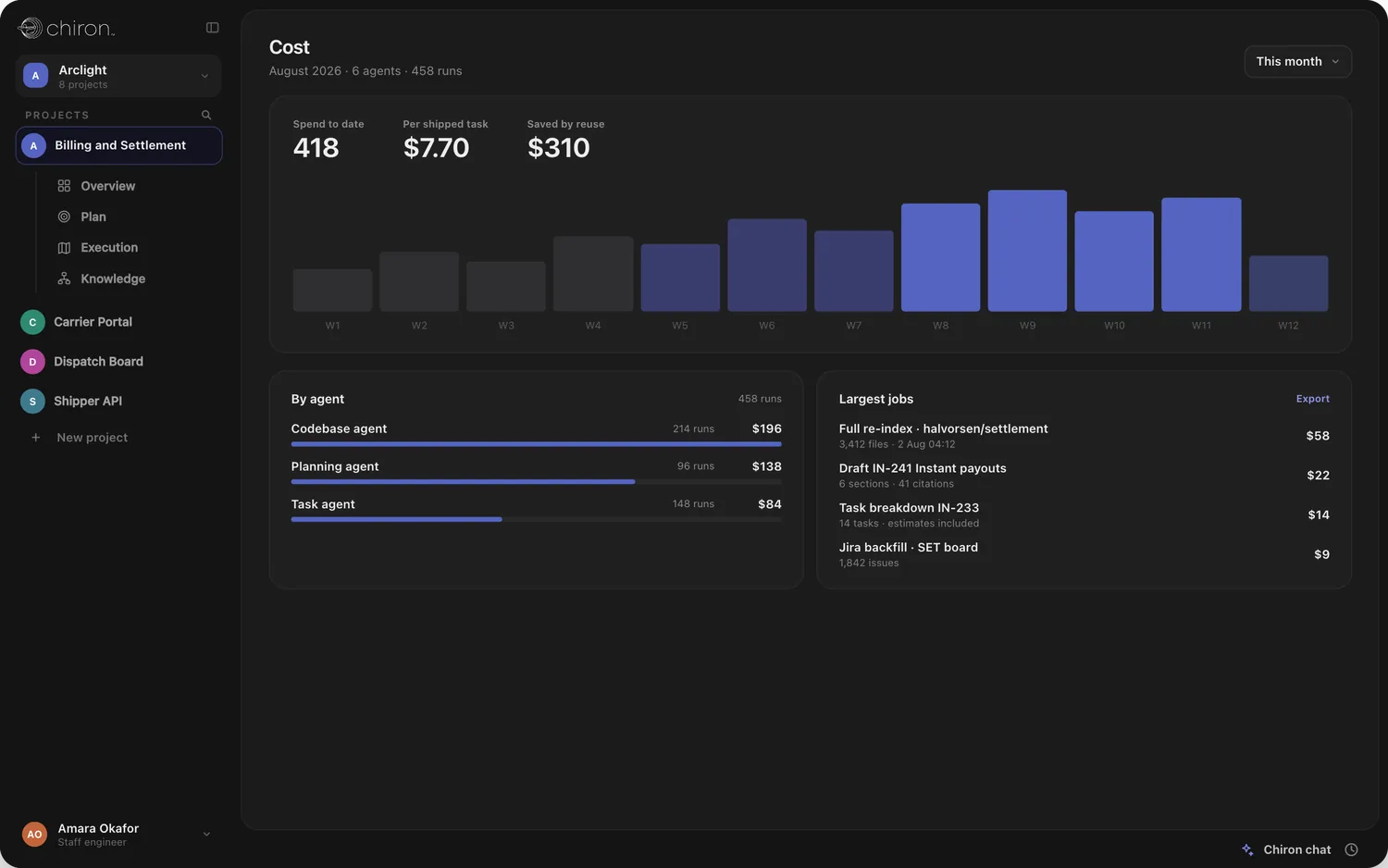Collapse the sidebar with the panel icon
Image resolution: width=1388 pixels, height=868 pixels.
point(212,28)
